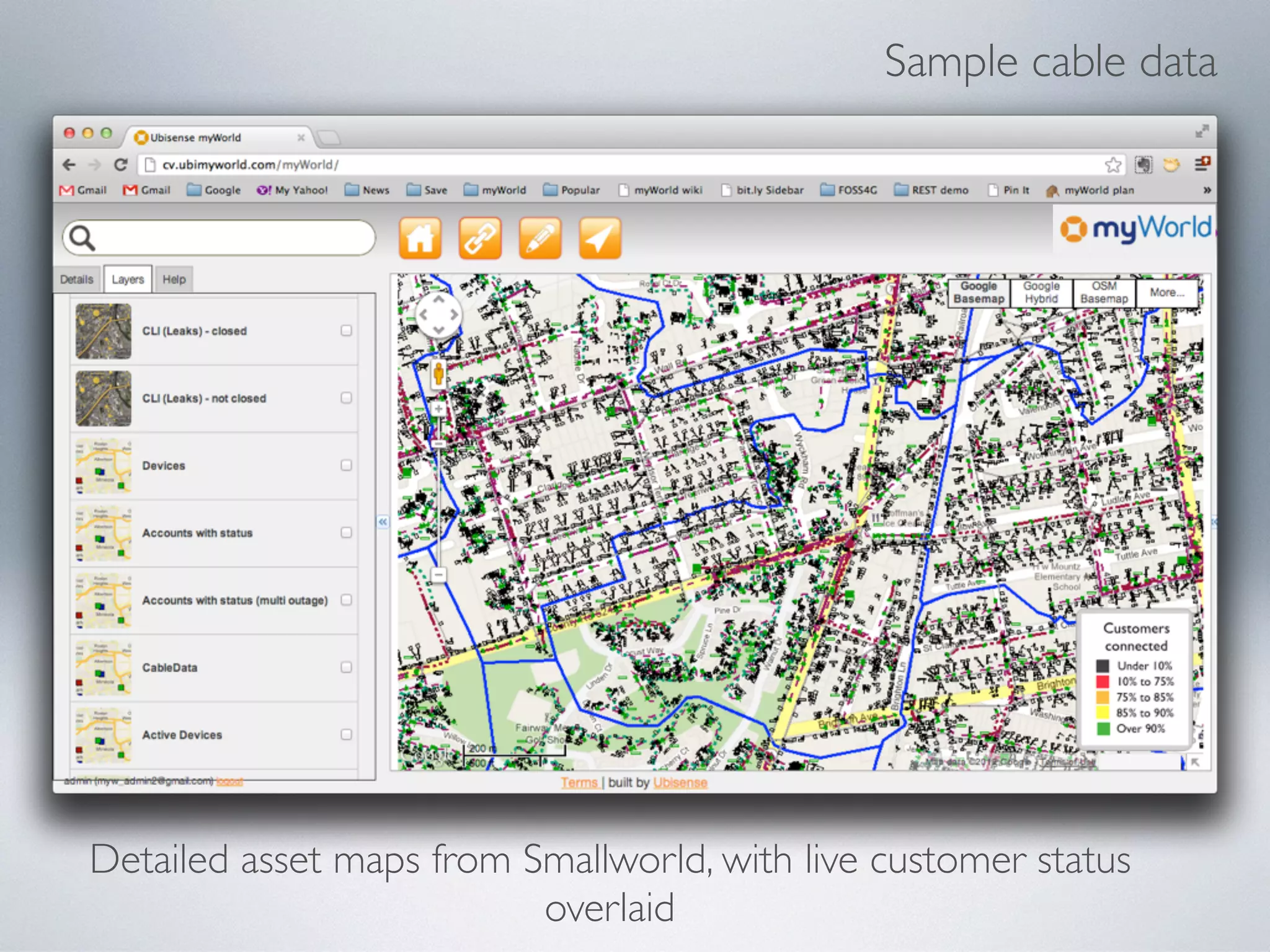Open the Help tab
Screen dimensions: 1270x952
pyautogui.click(x=174, y=280)
